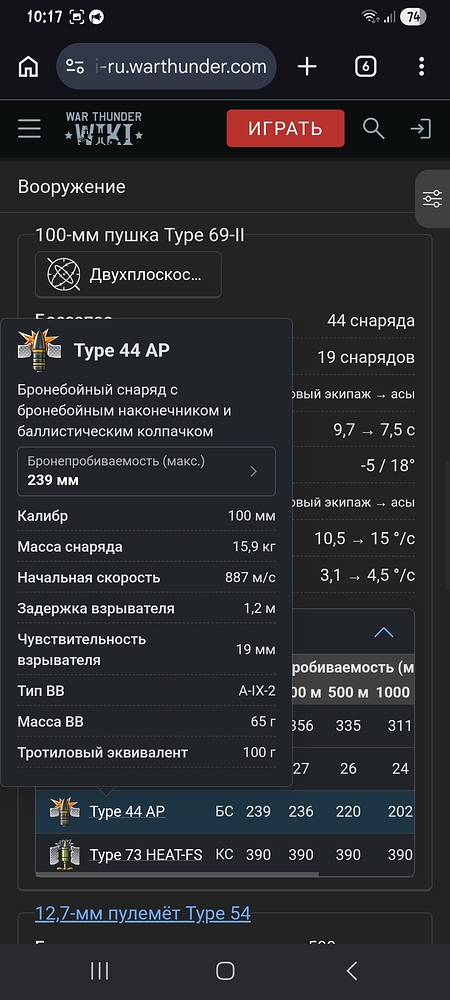Open the side filter sliders panel

433,199
